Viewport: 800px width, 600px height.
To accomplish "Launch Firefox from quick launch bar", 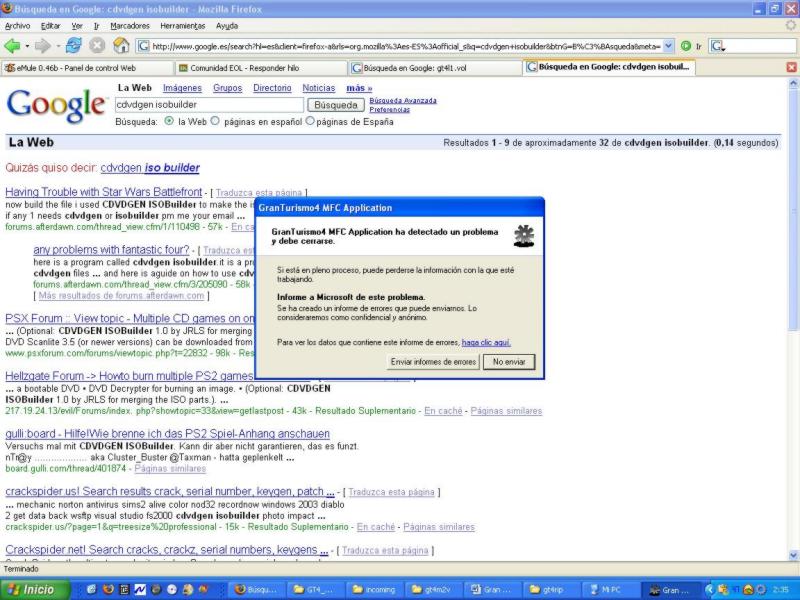I will [108, 589].
